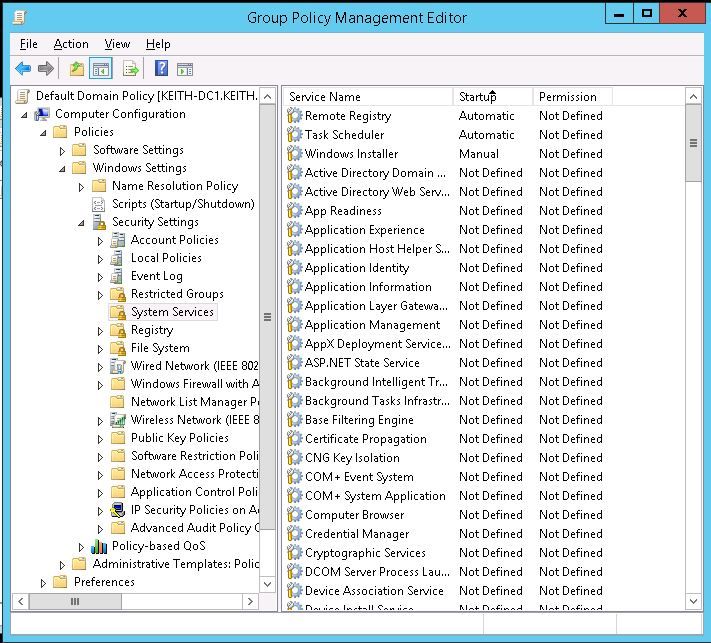The height and width of the screenshot is (643, 711).
Task: Click the Policy-based QoS chart icon
Action: pos(99,546)
